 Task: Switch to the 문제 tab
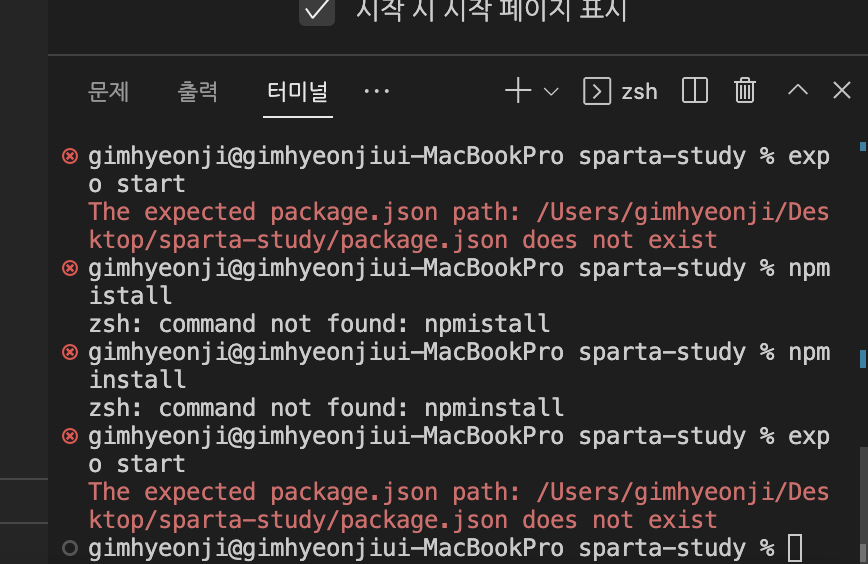coord(108,91)
